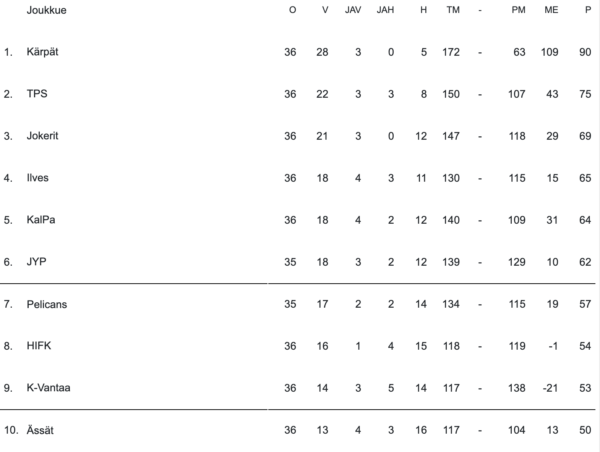
Task: Click the PM column header
Action: click(518, 10)
